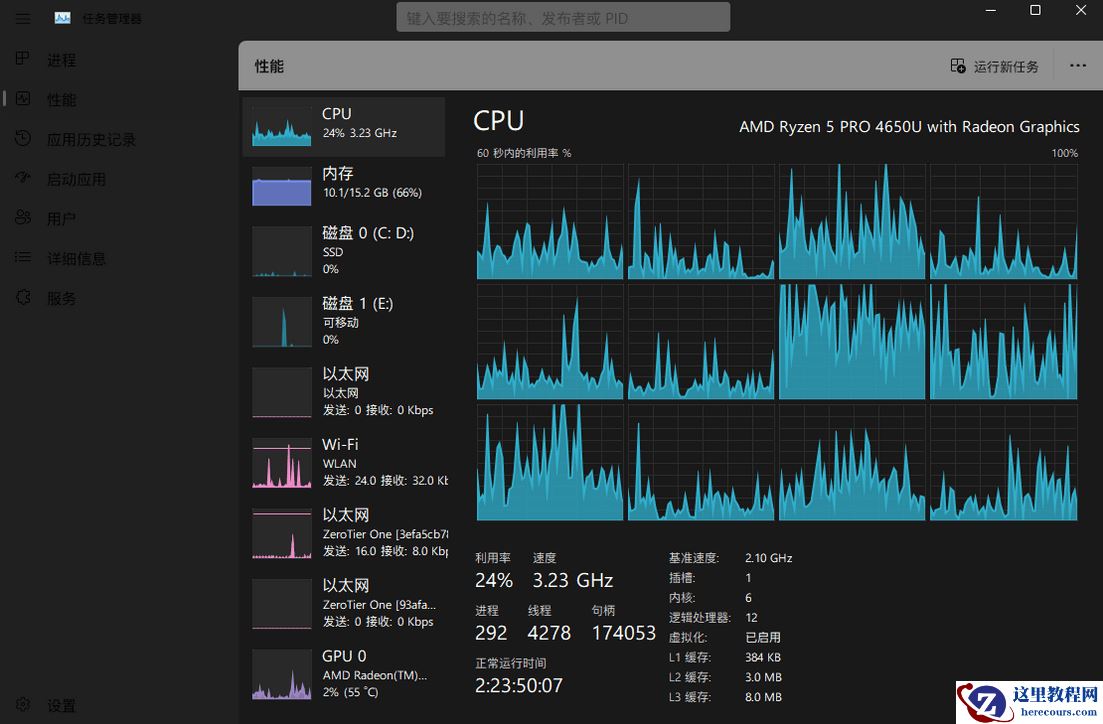This screenshot has width=1103, height=724.
Task: Open the 用户 (Users) page
Action: (60, 218)
